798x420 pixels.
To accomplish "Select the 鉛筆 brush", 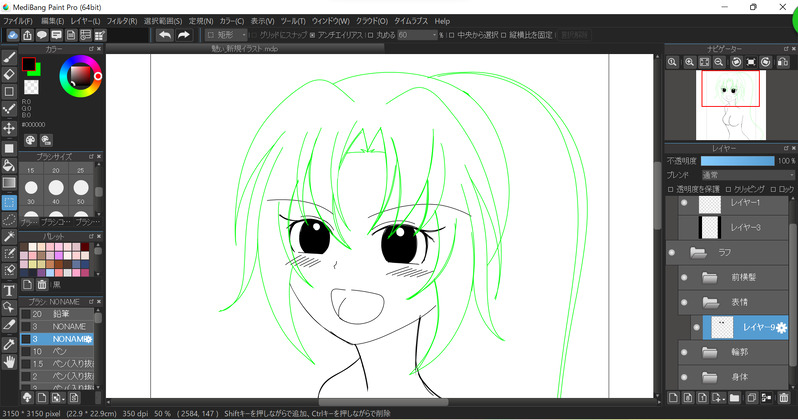I will pos(57,314).
